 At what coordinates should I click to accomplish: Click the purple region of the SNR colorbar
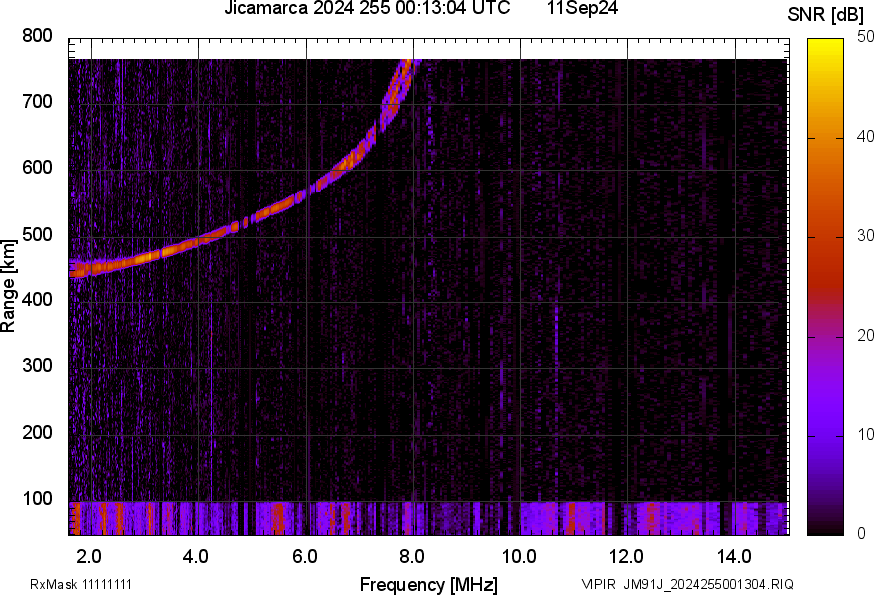(x=825, y=400)
